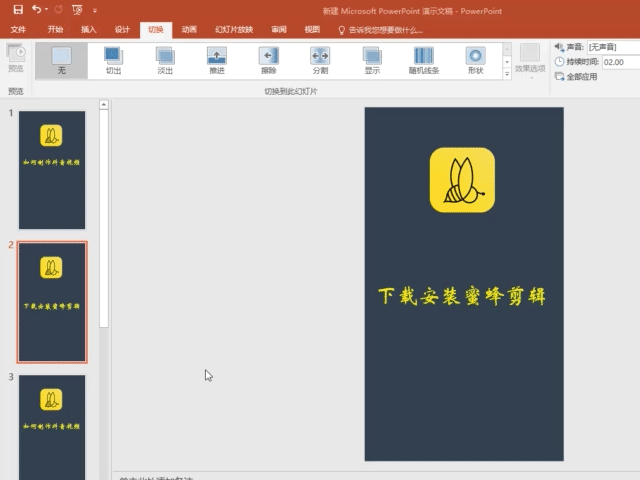Switch to the 动画 ribbon tab

(x=189, y=29)
